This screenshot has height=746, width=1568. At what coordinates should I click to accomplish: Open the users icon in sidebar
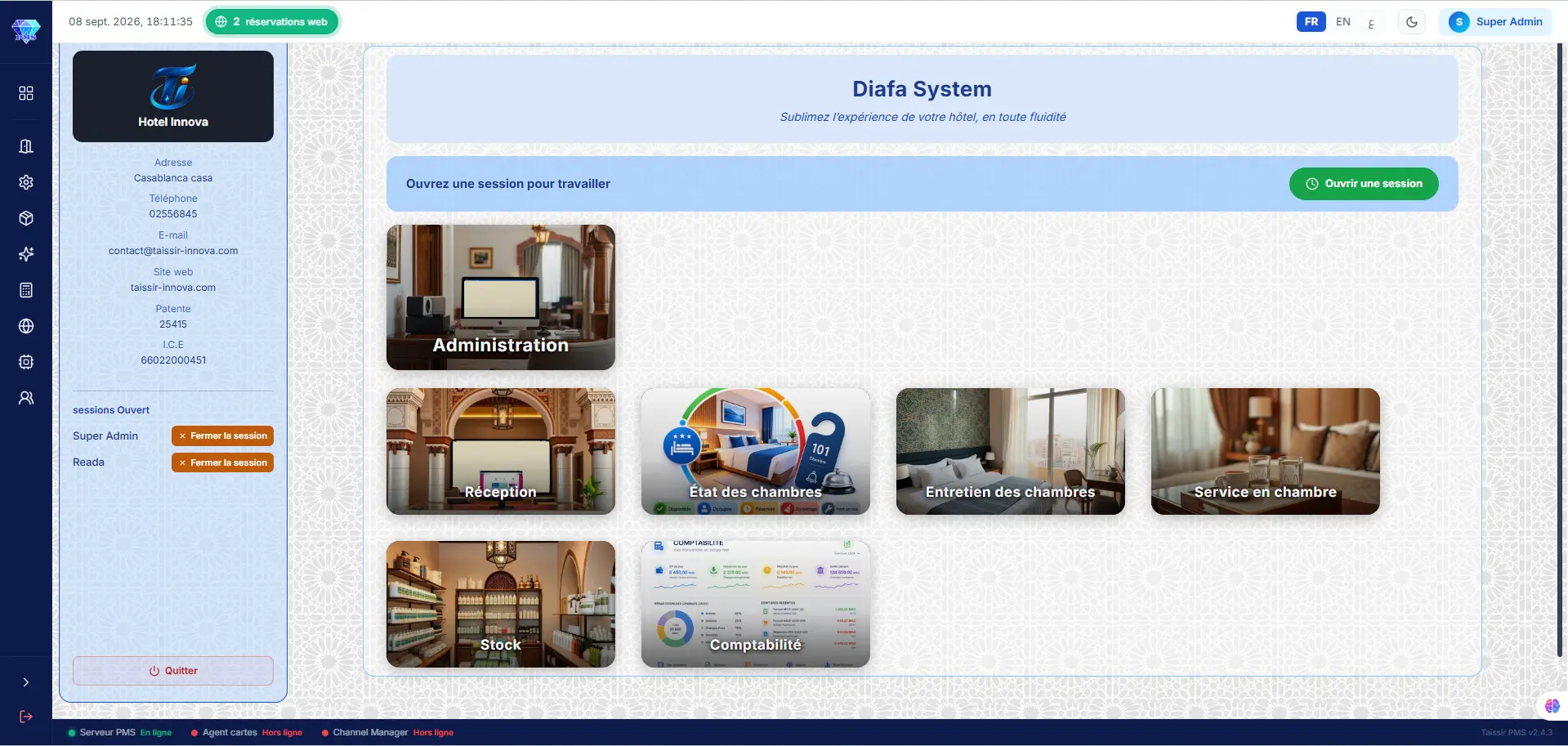[x=26, y=398]
